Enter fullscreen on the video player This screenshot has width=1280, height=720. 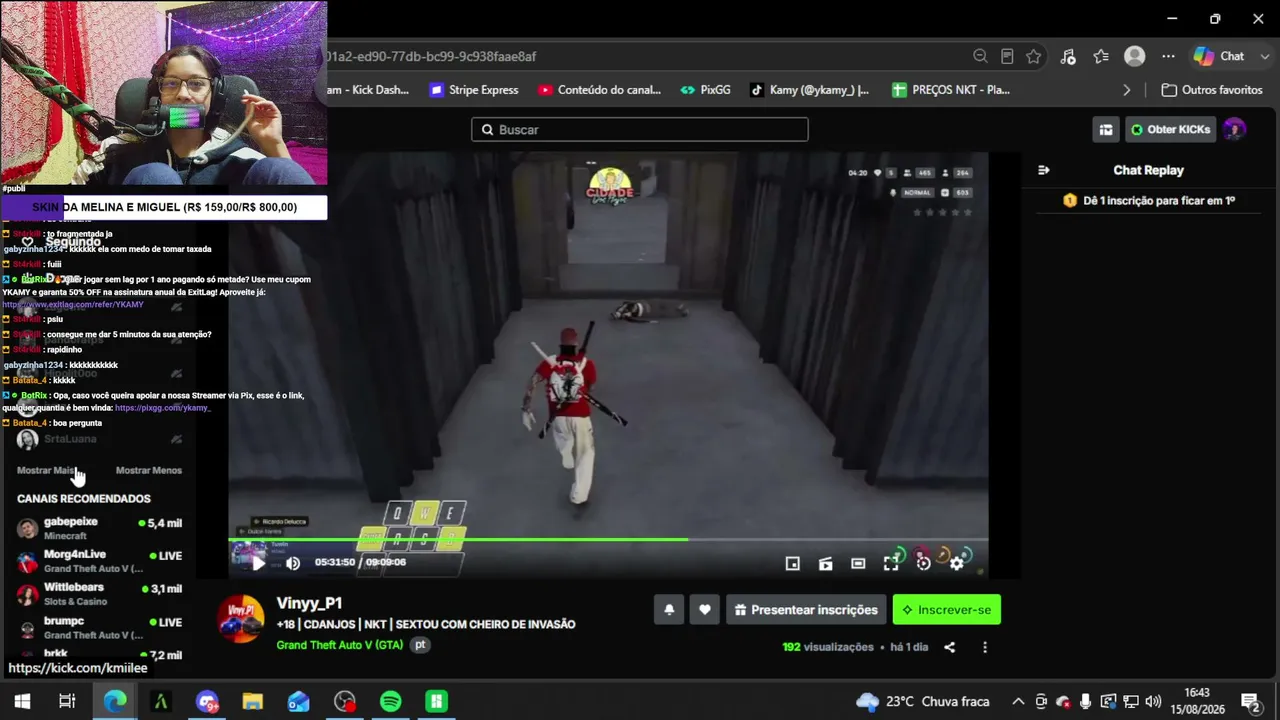pyautogui.click(x=891, y=564)
